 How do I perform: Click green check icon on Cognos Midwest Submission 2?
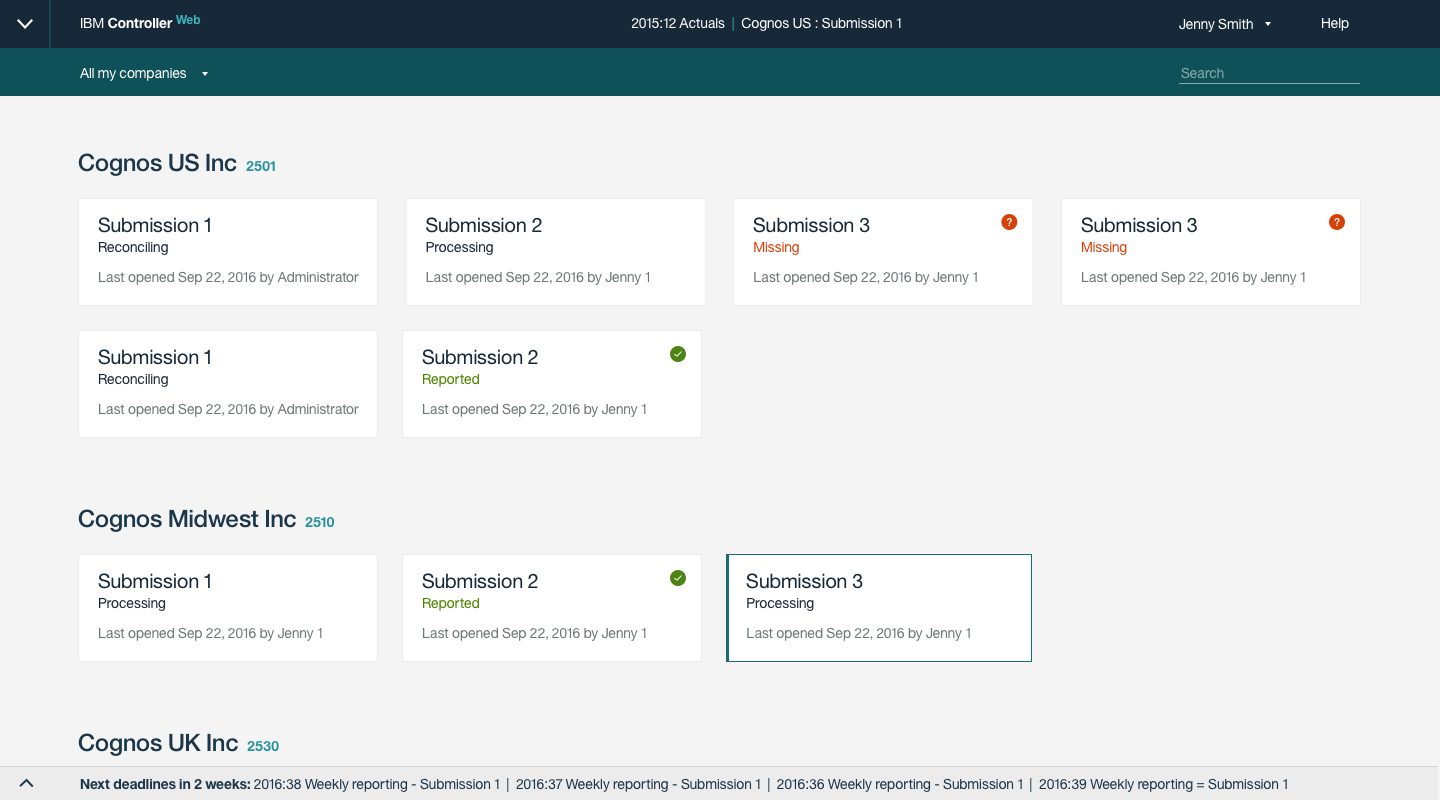678,578
